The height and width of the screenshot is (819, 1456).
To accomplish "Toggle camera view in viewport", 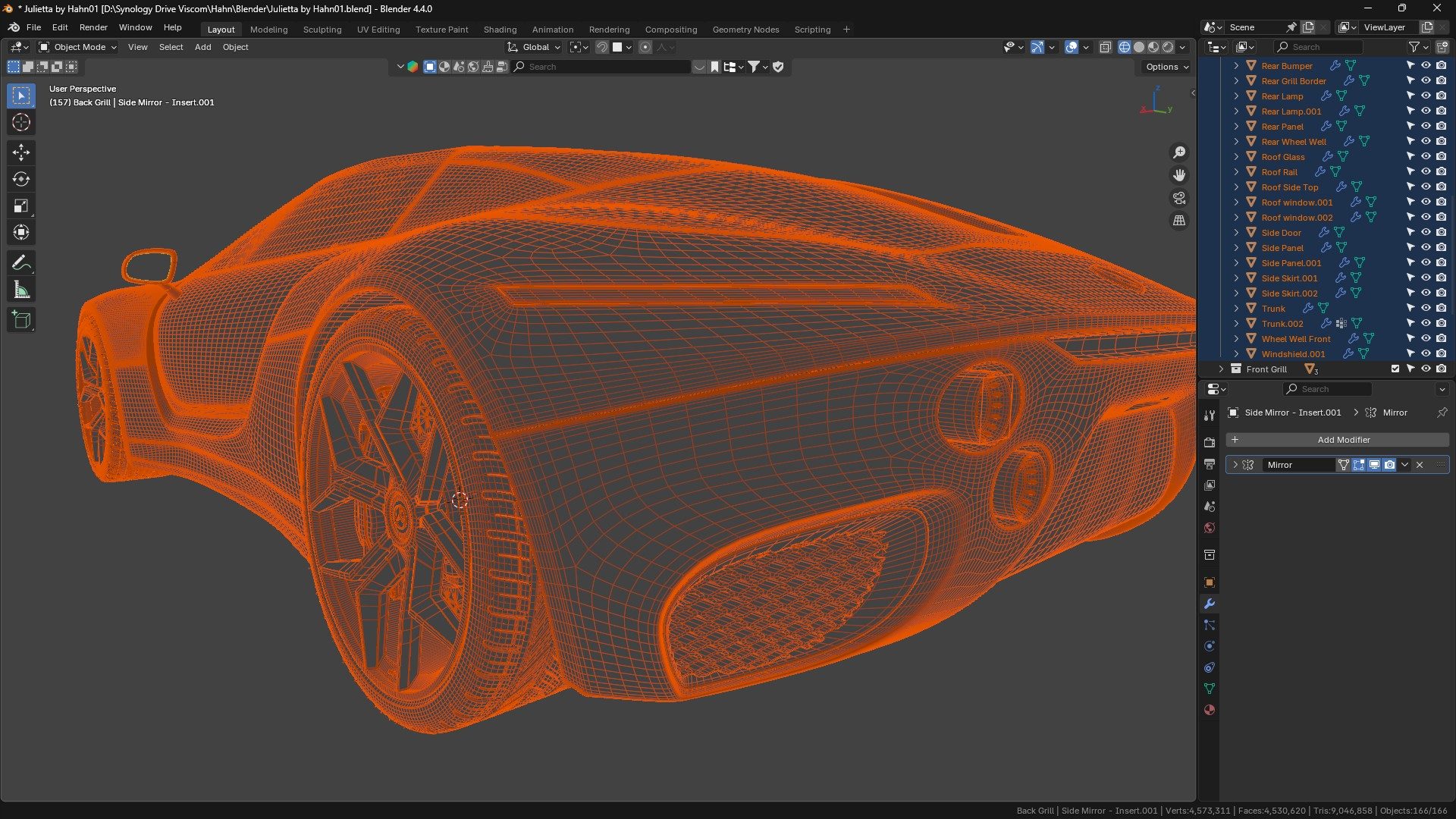I will (1179, 198).
